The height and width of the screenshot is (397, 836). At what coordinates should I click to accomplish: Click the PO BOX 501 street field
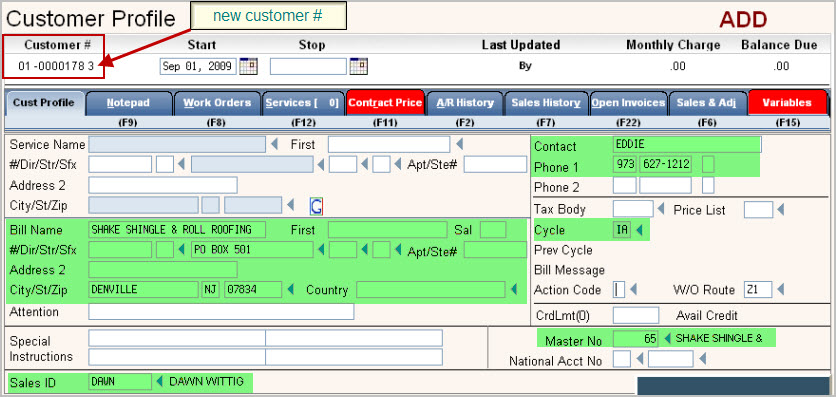(x=252, y=249)
